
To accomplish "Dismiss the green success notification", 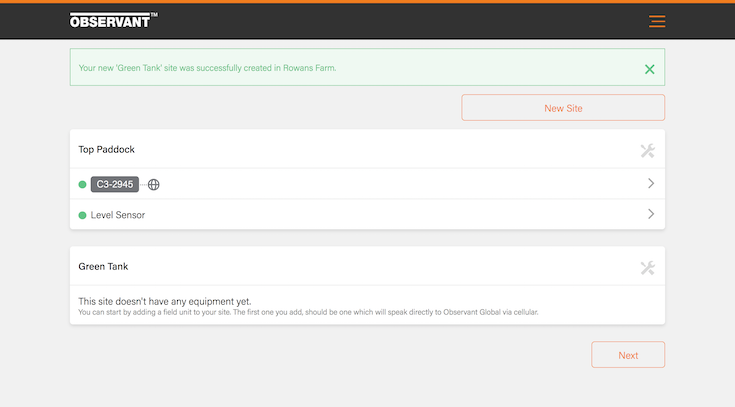I will 649,69.
